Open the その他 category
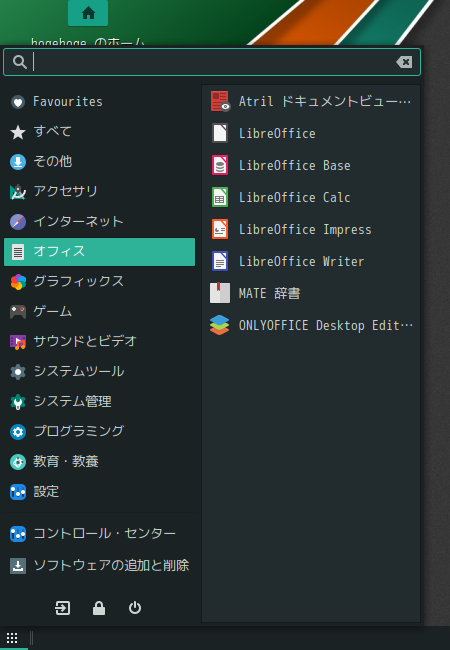Image resolution: width=450 pixels, height=650 pixels. click(99, 162)
